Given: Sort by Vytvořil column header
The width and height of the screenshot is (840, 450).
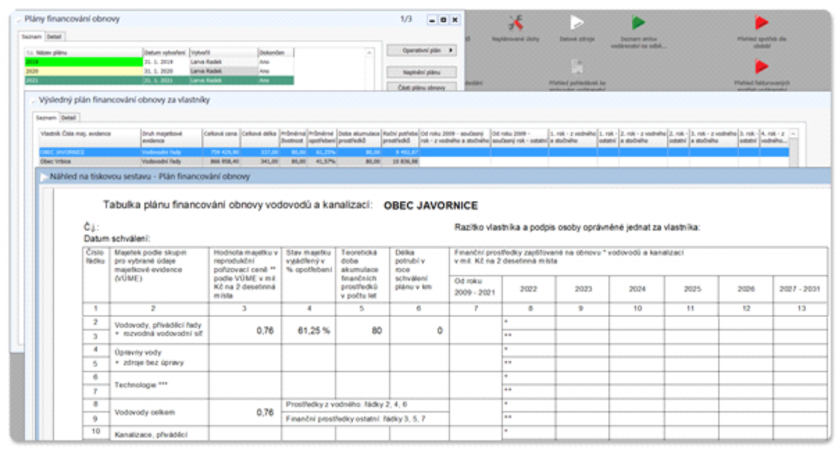Looking at the screenshot, I should point(223,52).
